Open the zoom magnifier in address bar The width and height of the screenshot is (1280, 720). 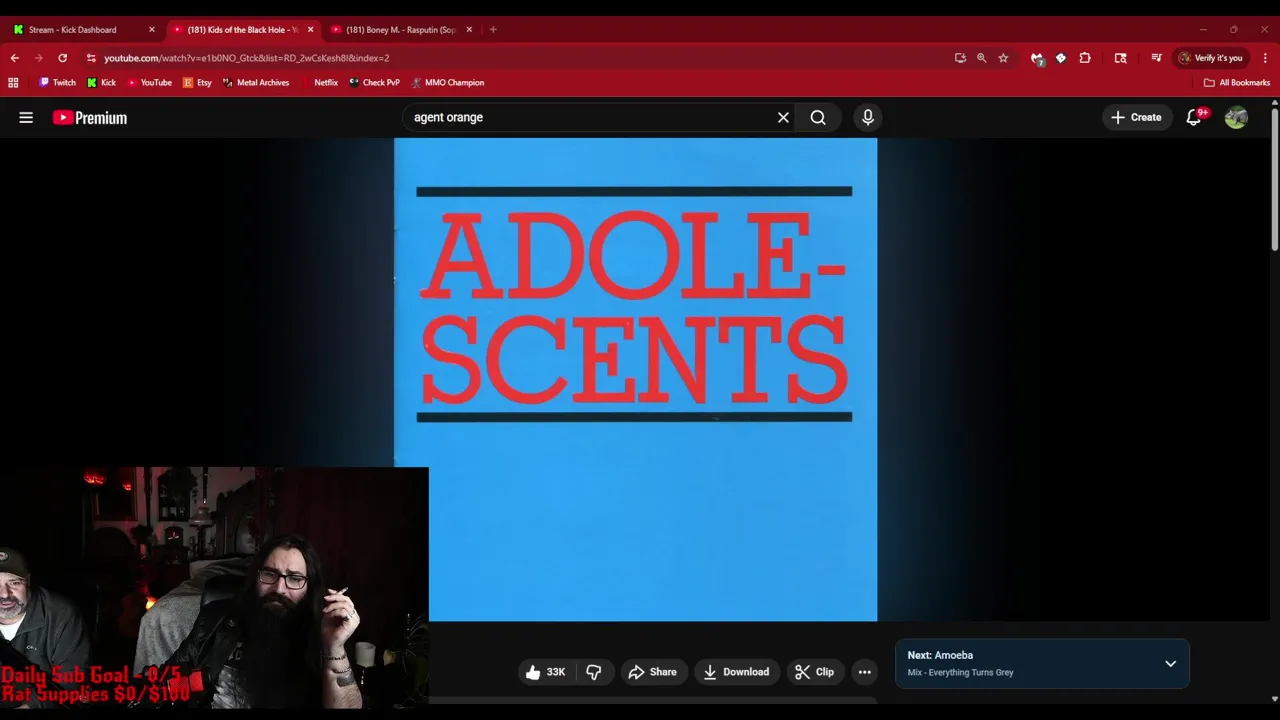(981, 58)
